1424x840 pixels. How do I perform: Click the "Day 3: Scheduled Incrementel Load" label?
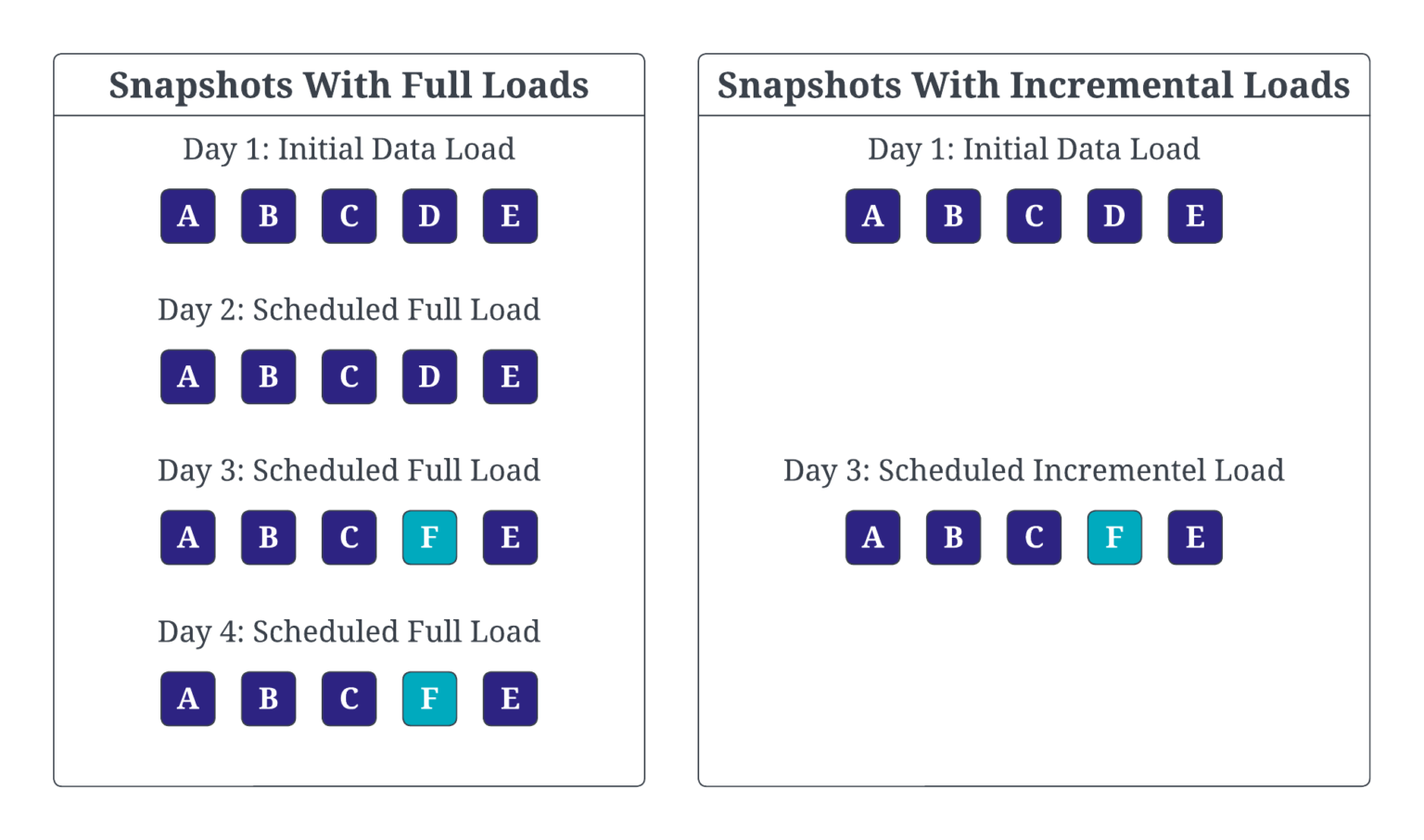coord(1034,471)
